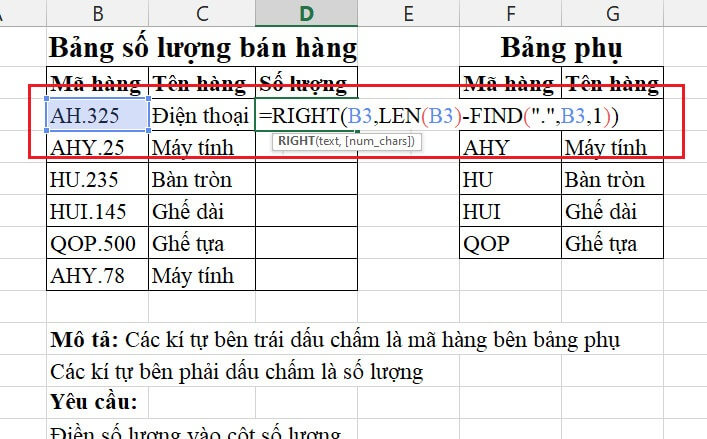Click Mã hàng header in Bảng phụ
This screenshot has width=707, height=439.
click(x=510, y=82)
